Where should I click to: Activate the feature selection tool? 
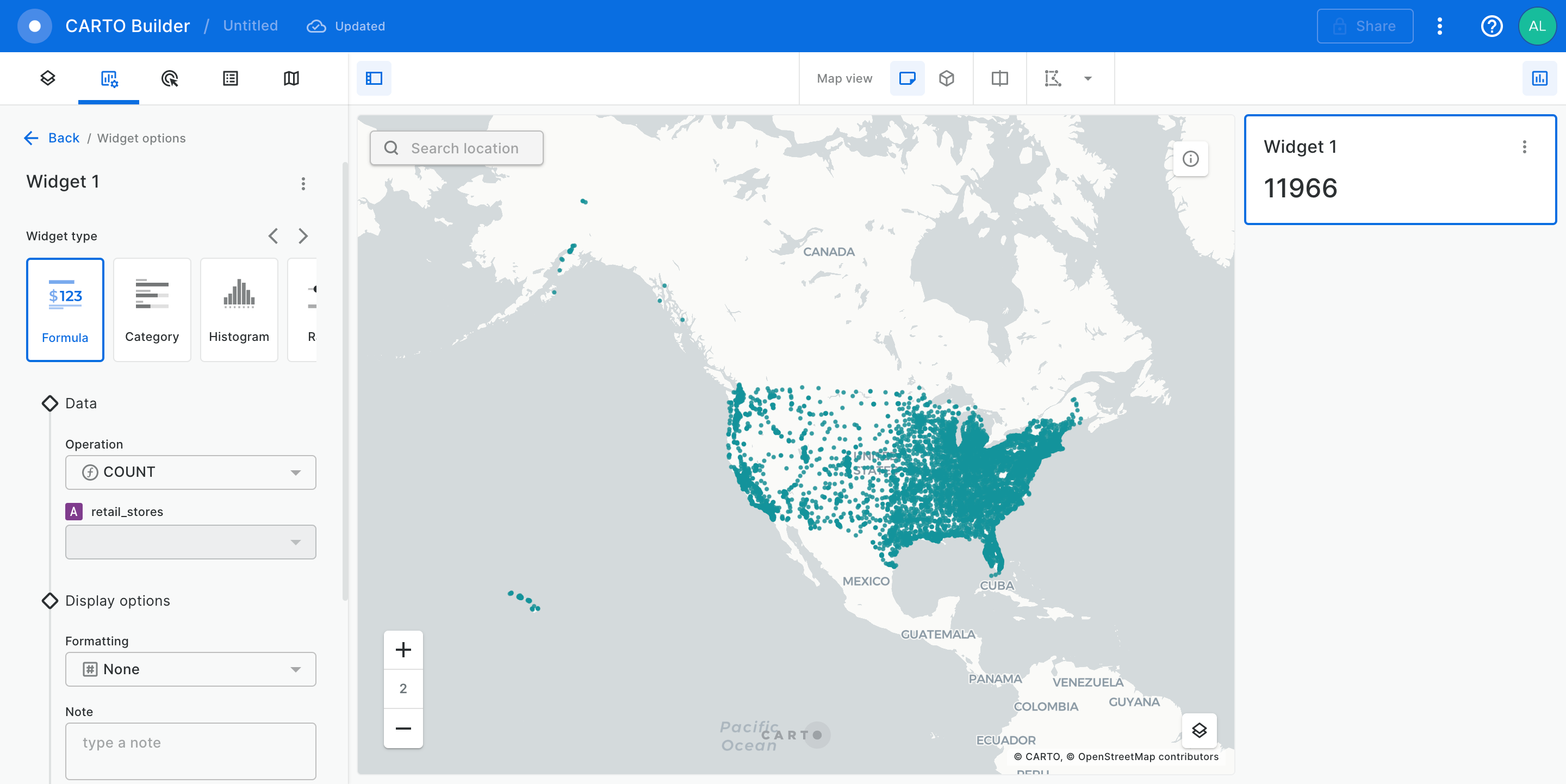(1052, 78)
